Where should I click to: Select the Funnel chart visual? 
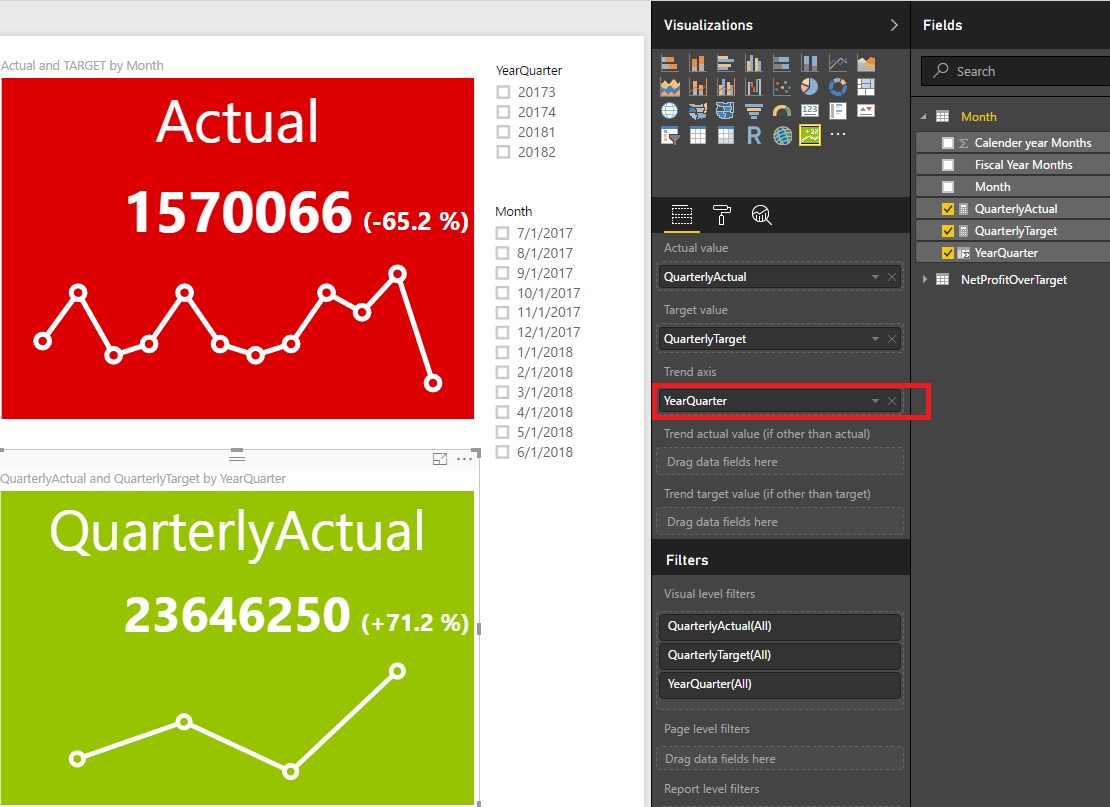(x=753, y=110)
